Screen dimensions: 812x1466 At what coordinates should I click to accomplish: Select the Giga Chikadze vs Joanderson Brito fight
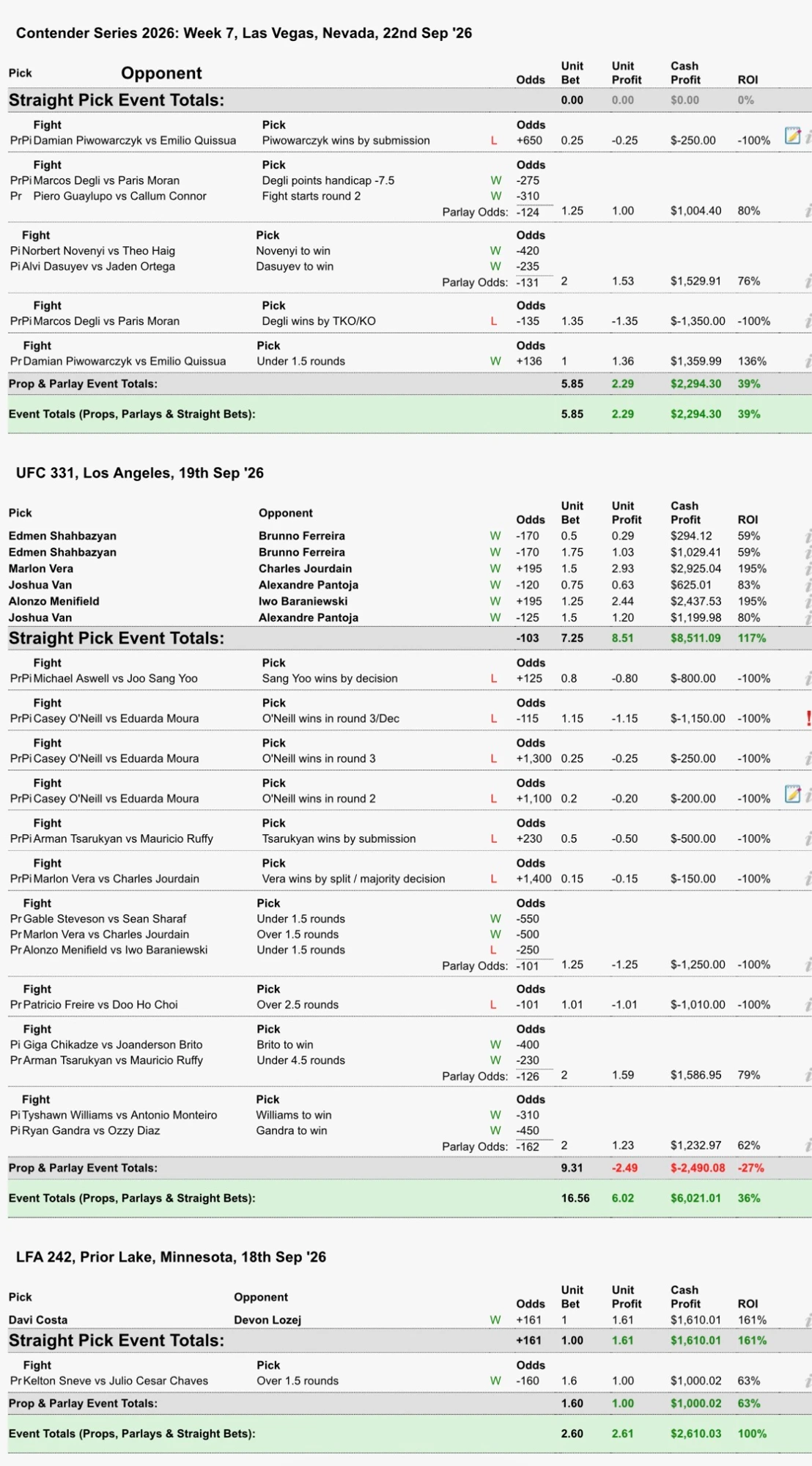click(x=113, y=1045)
